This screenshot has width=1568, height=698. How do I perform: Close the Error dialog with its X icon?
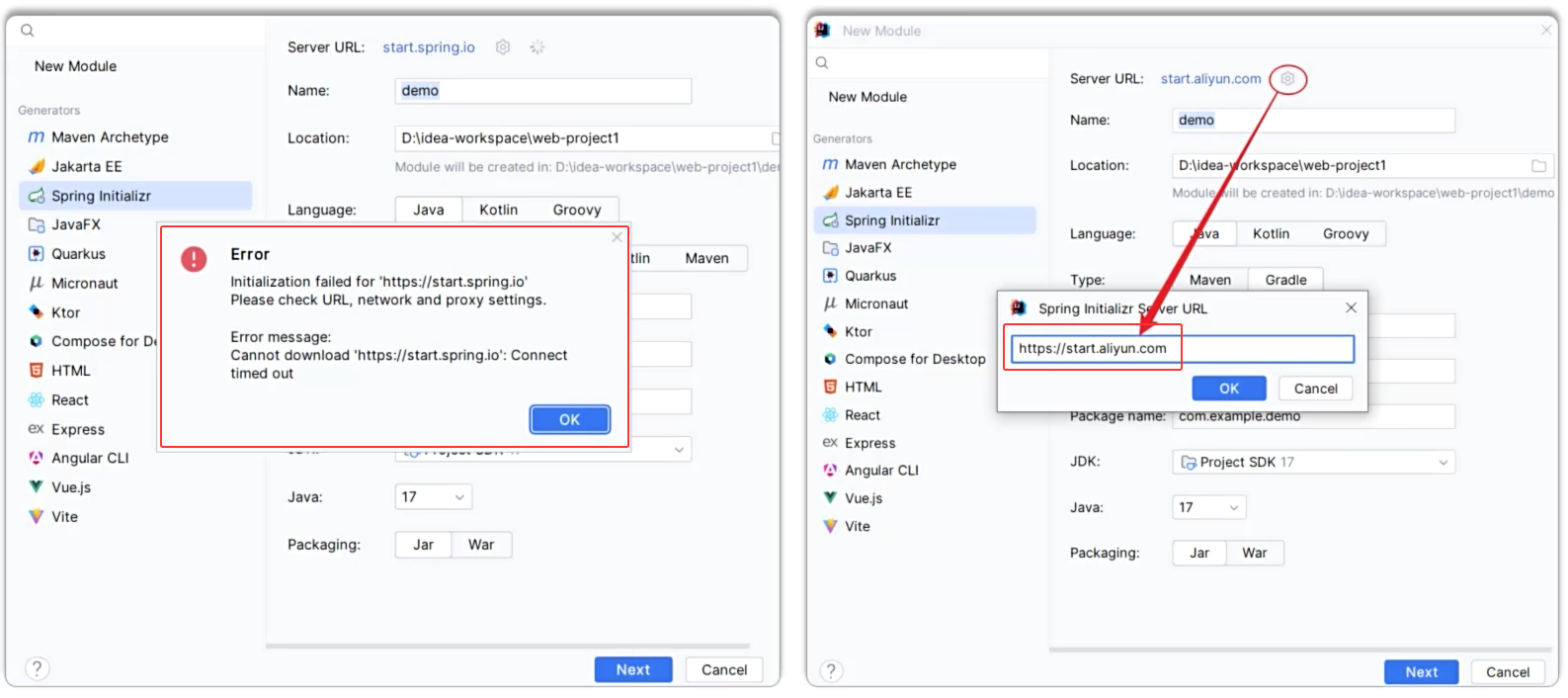617,237
